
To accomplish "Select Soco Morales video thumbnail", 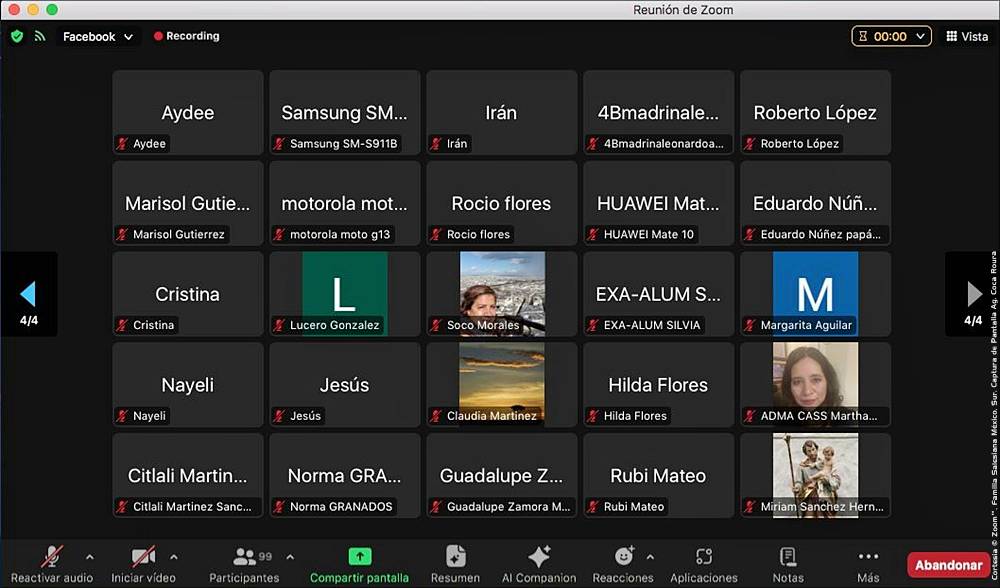I will click(x=503, y=294).
